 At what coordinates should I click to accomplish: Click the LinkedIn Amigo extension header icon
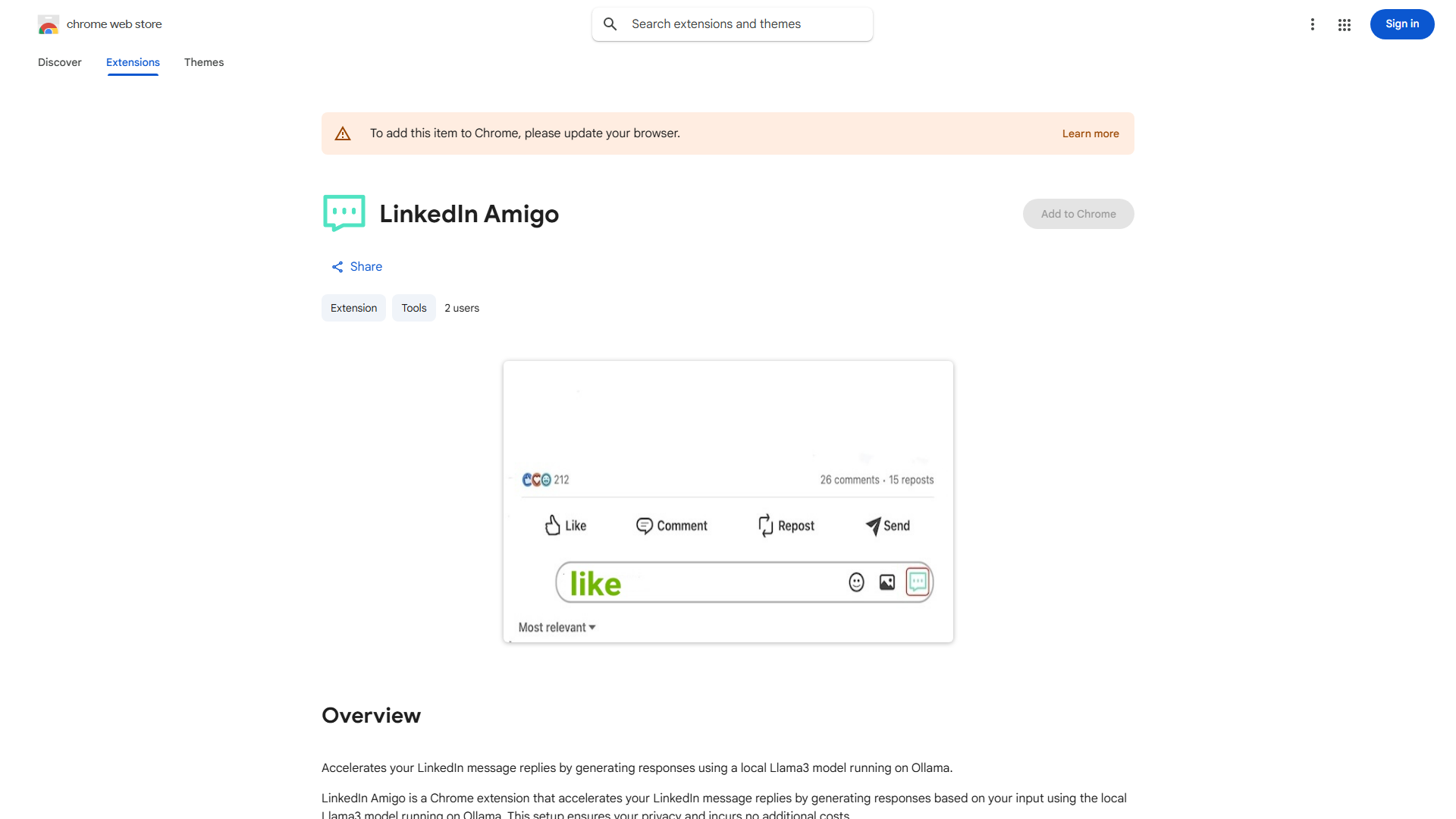coord(344,213)
